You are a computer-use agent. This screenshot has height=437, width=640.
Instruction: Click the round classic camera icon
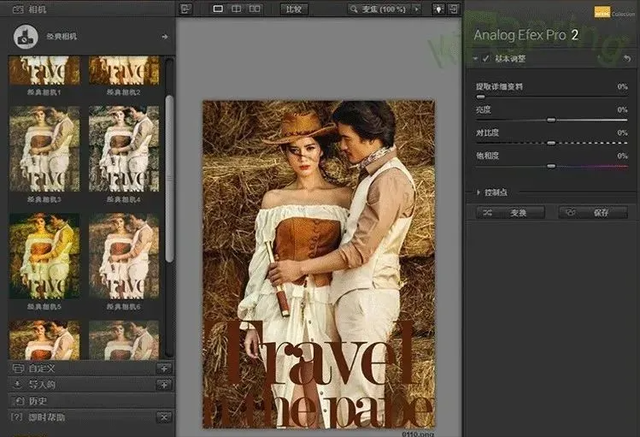click(25, 37)
